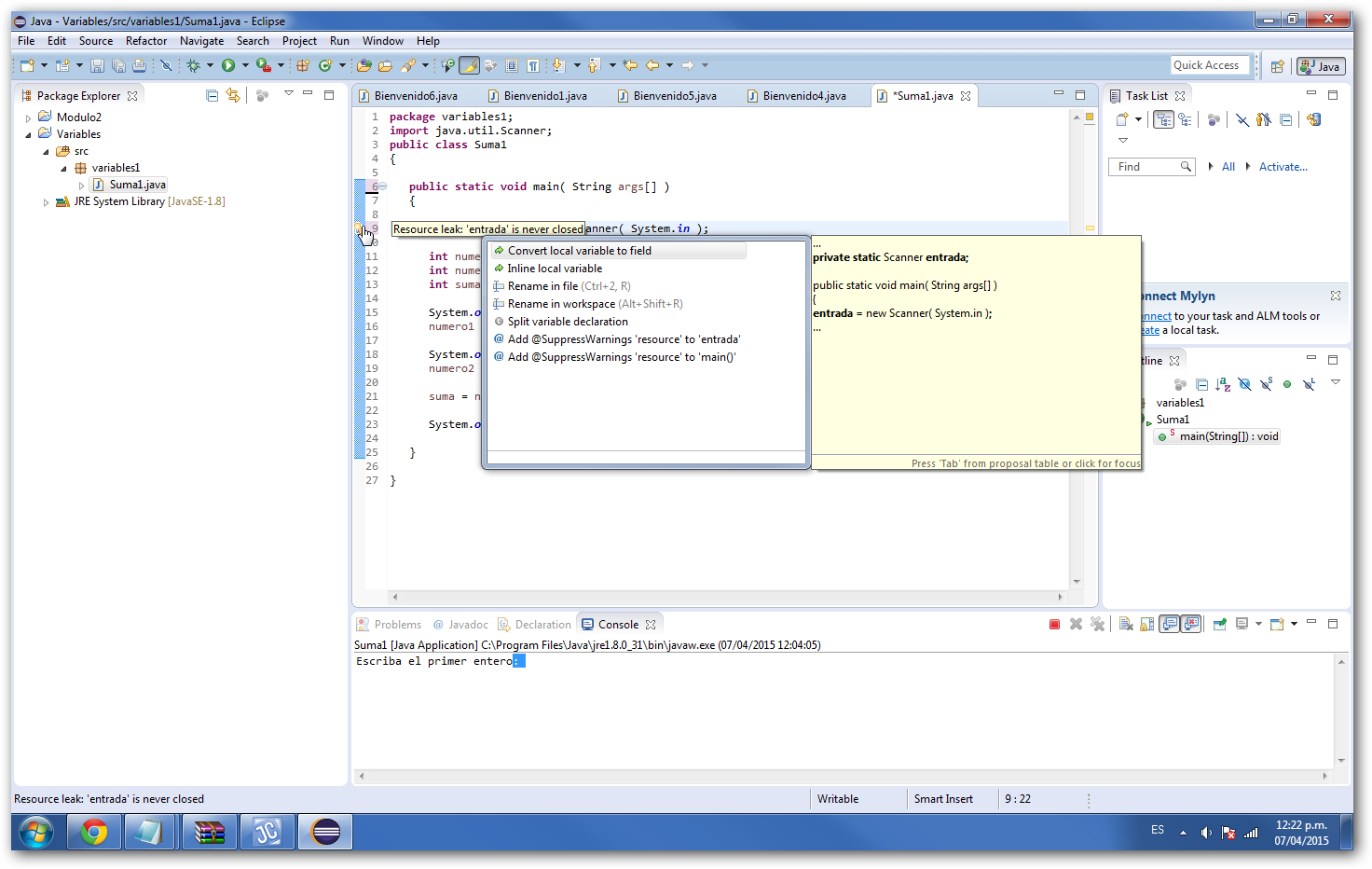Click the volume icon in system tray
The height and width of the screenshot is (869, 1372).
click(1206, 833)
